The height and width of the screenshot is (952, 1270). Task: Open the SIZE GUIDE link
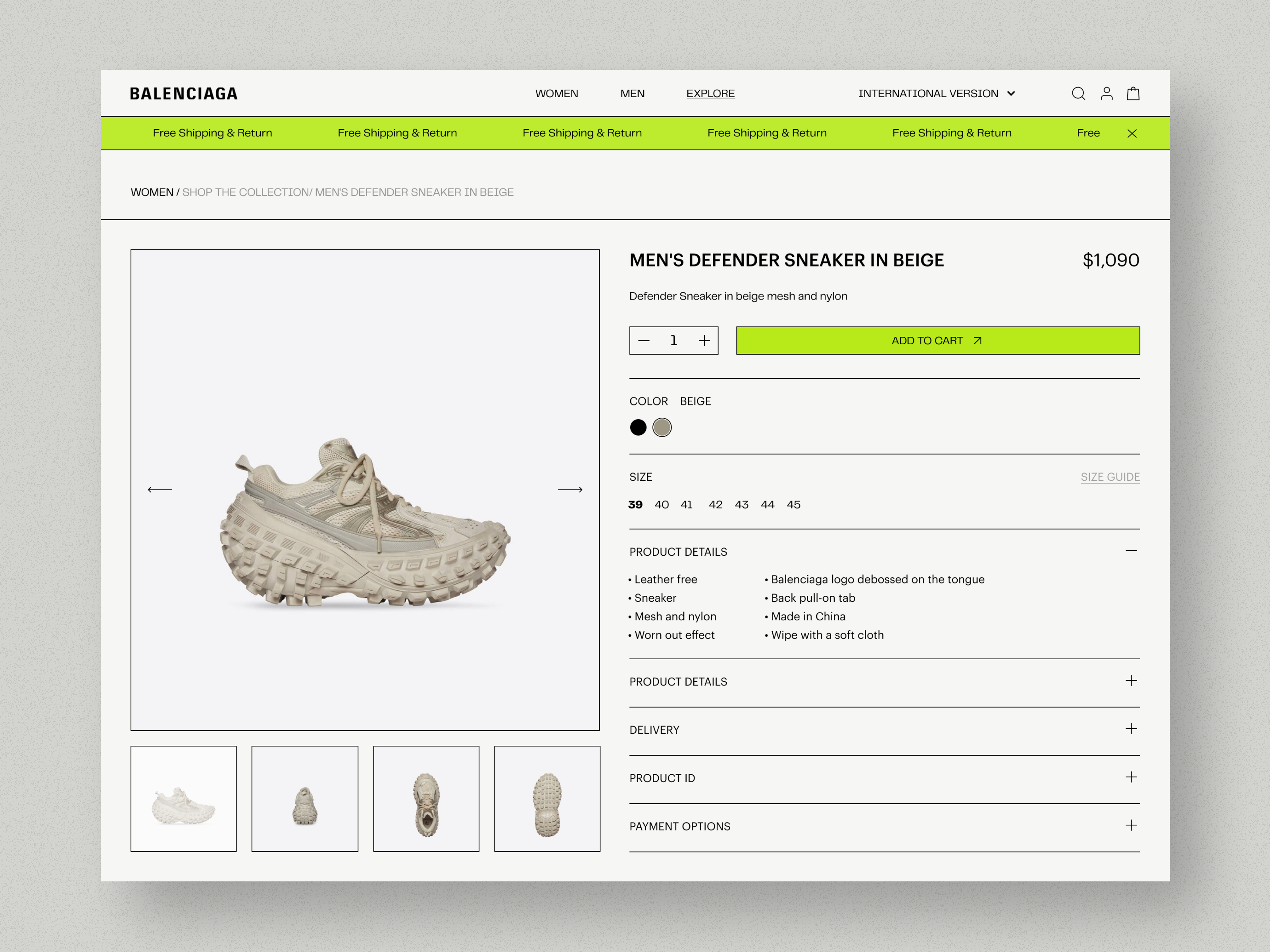coord(1110,477)
